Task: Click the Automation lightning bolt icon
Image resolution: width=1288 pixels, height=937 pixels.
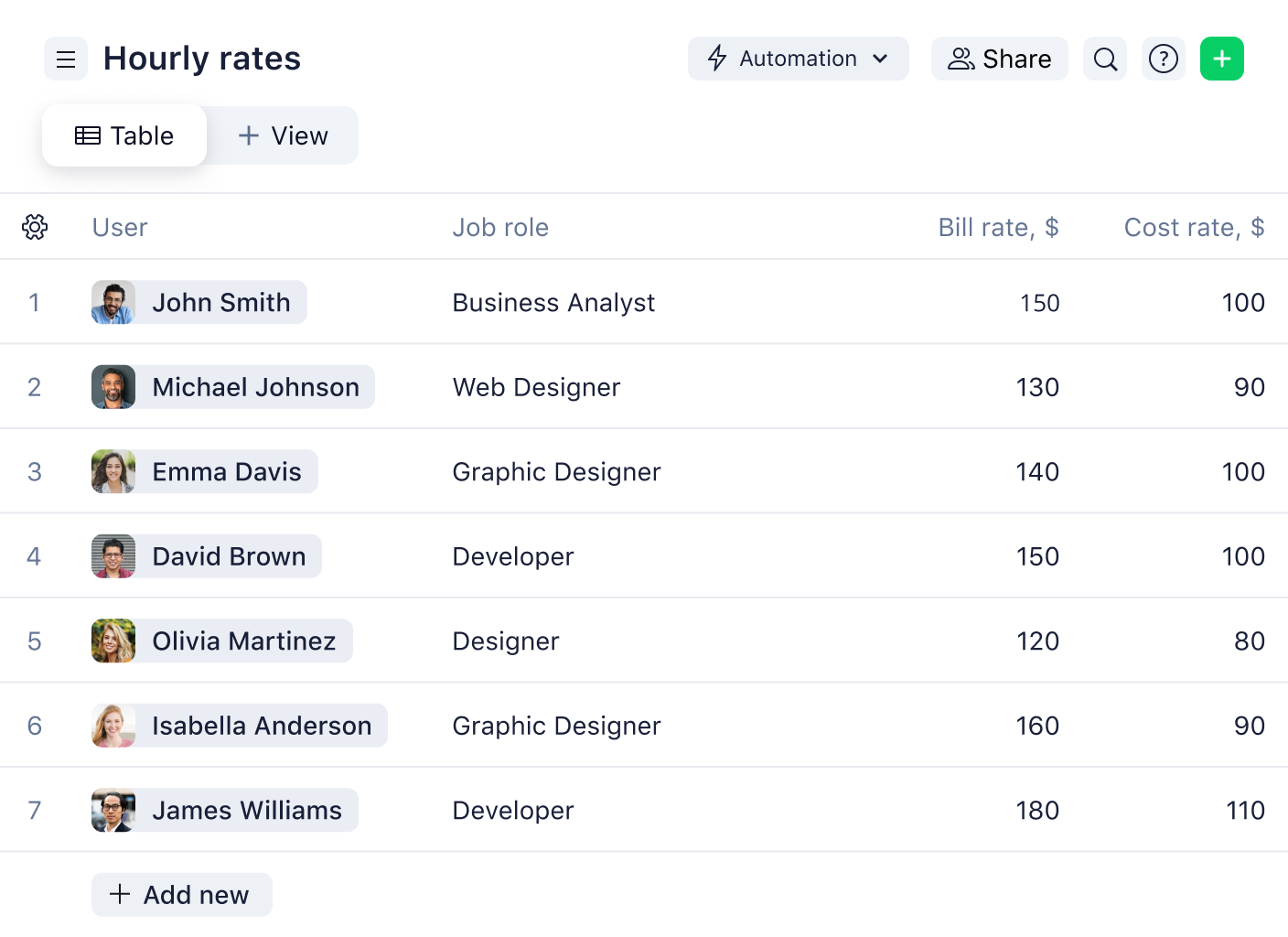Action: coord(716,59)
